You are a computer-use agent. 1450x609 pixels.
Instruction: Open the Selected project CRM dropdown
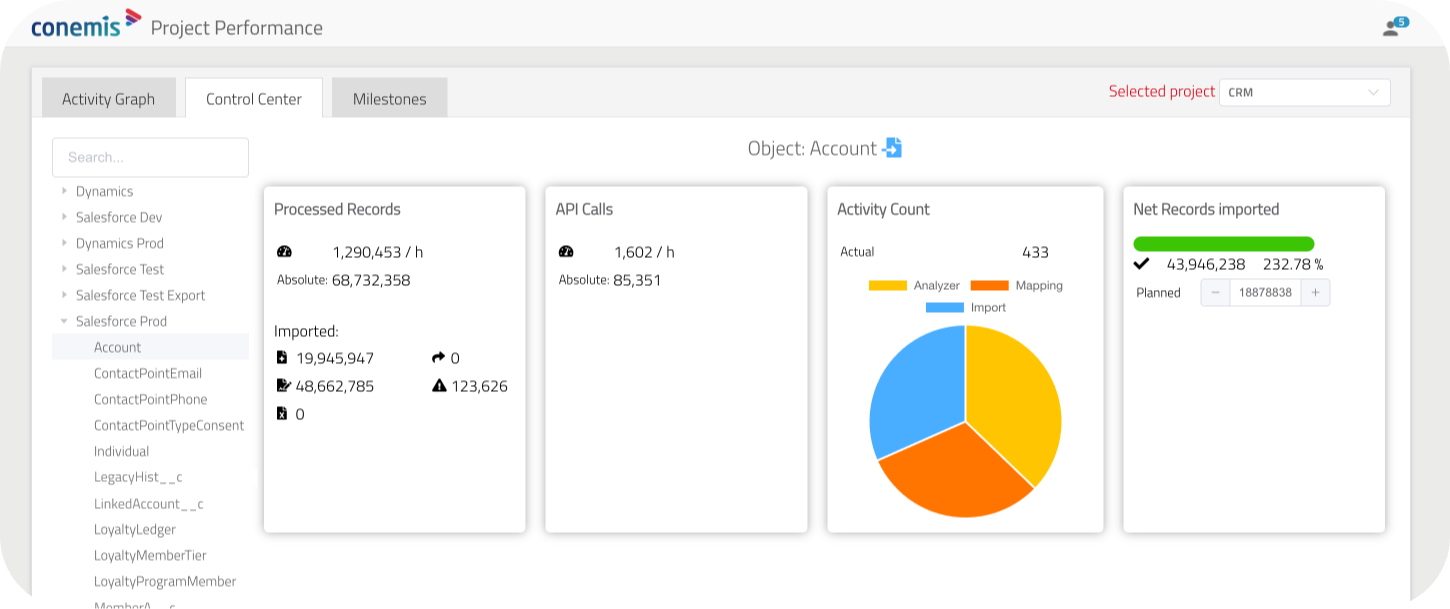pyautogui.click(x=1303, y=91)
